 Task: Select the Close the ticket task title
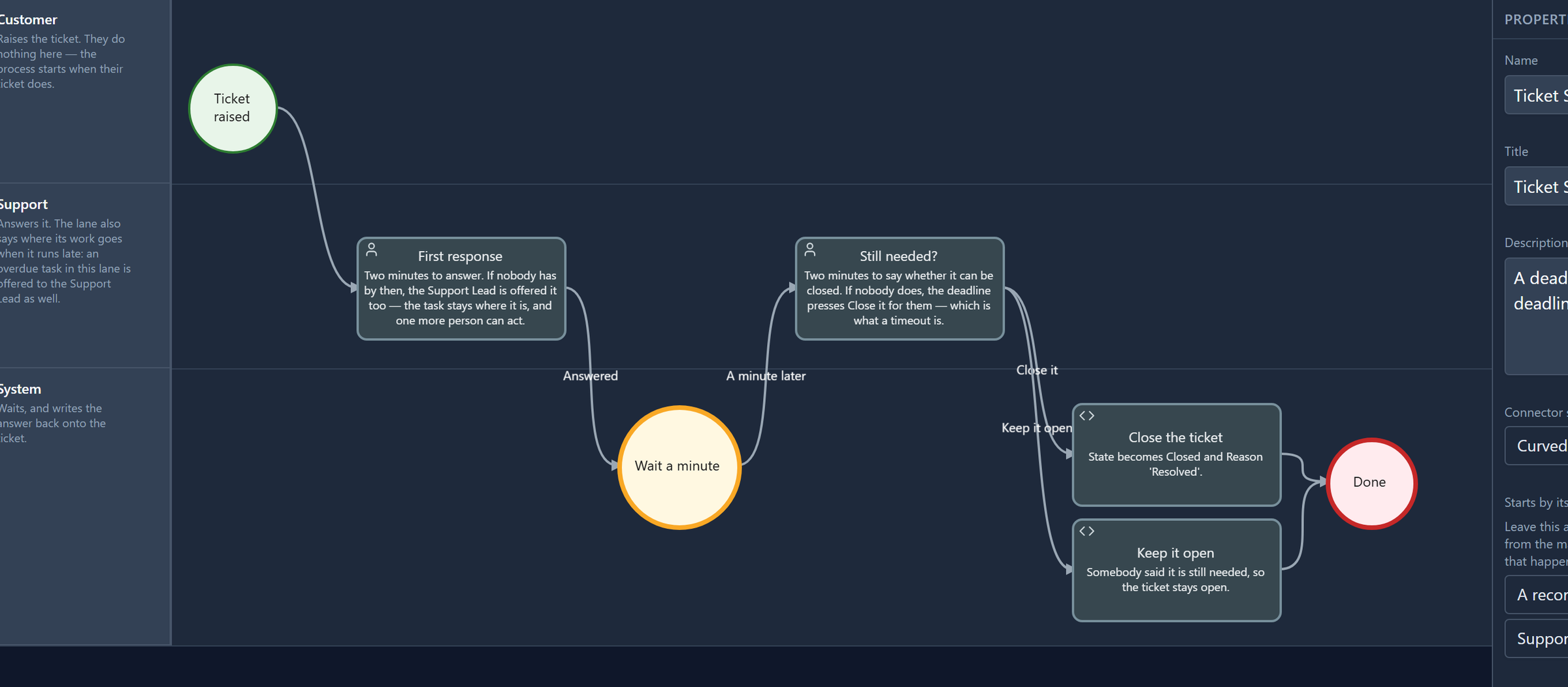(x=1175, y=437)
